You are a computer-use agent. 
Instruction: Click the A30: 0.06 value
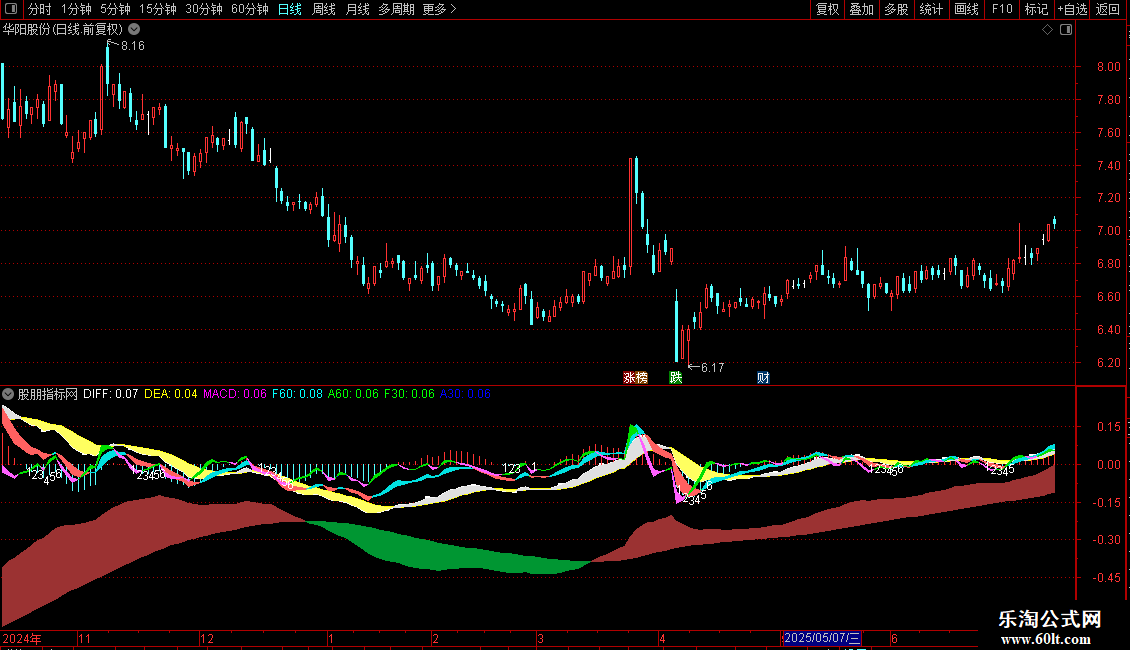pos(465,394)
